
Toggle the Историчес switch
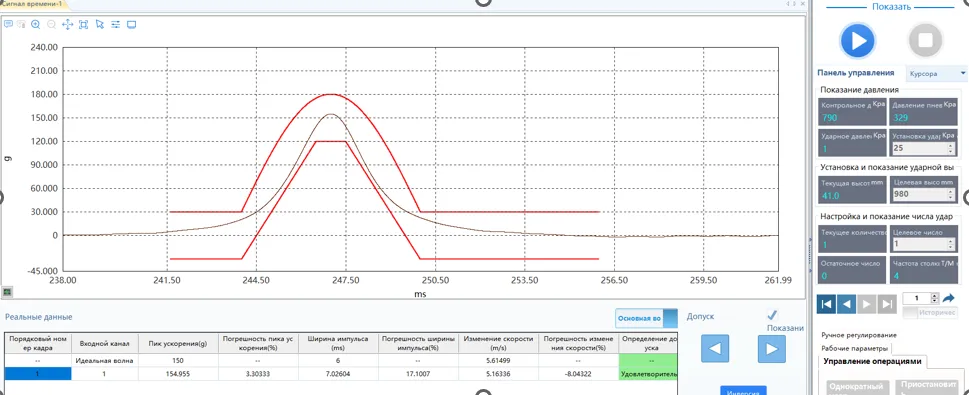(x=931, y=313)
